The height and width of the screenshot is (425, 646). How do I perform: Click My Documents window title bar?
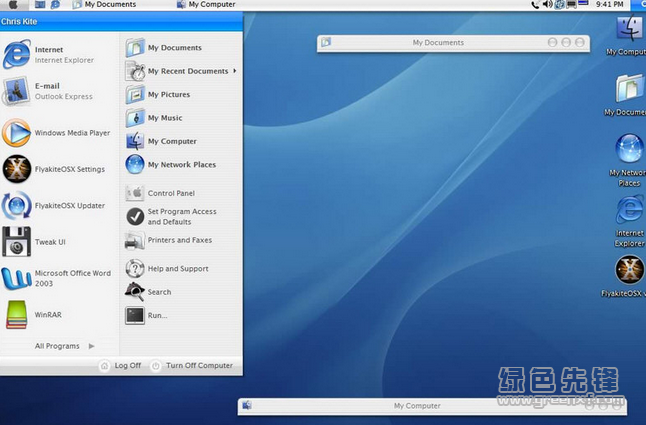coord(453,42)
